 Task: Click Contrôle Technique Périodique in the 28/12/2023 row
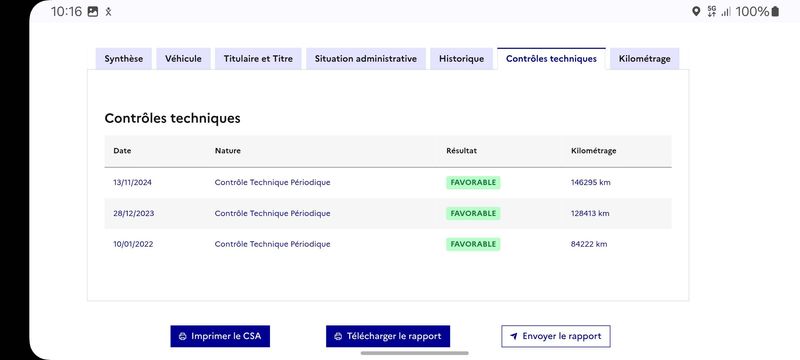[272, 213]
